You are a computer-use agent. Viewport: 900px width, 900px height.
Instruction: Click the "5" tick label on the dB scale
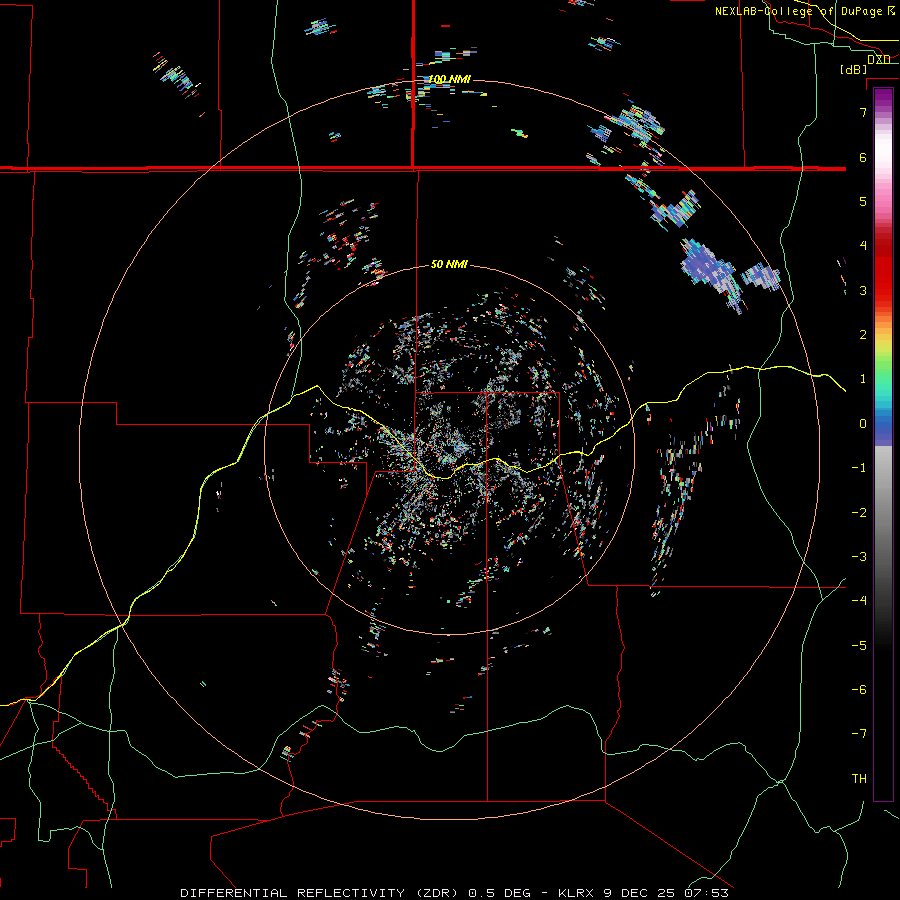(863, 201)
